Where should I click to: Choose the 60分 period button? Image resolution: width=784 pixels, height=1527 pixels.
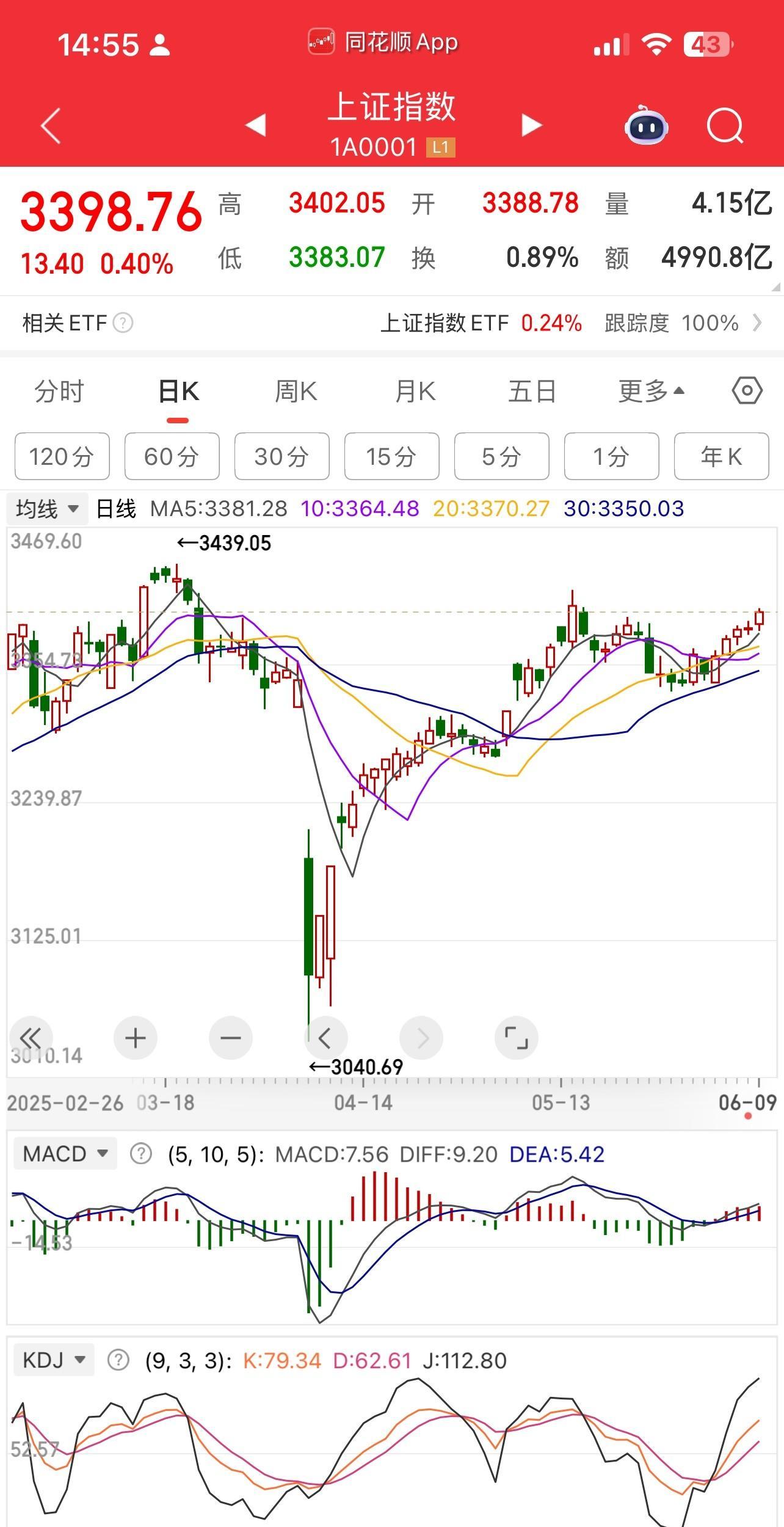click(x=172, y=456)
